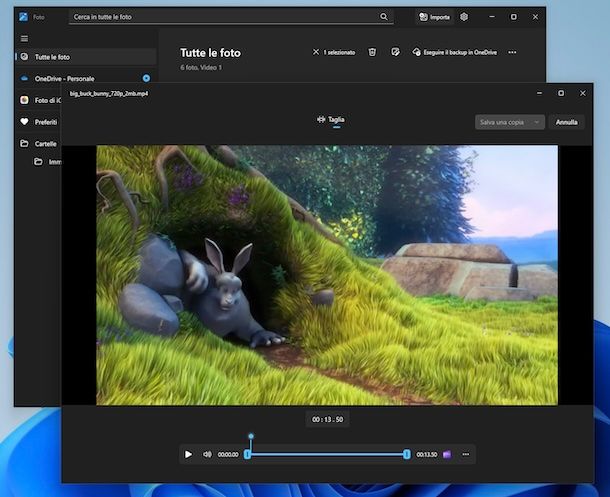Click the Foto app logo icon
The width and height of the screenshot is (610, 497).
pos(23,17)
